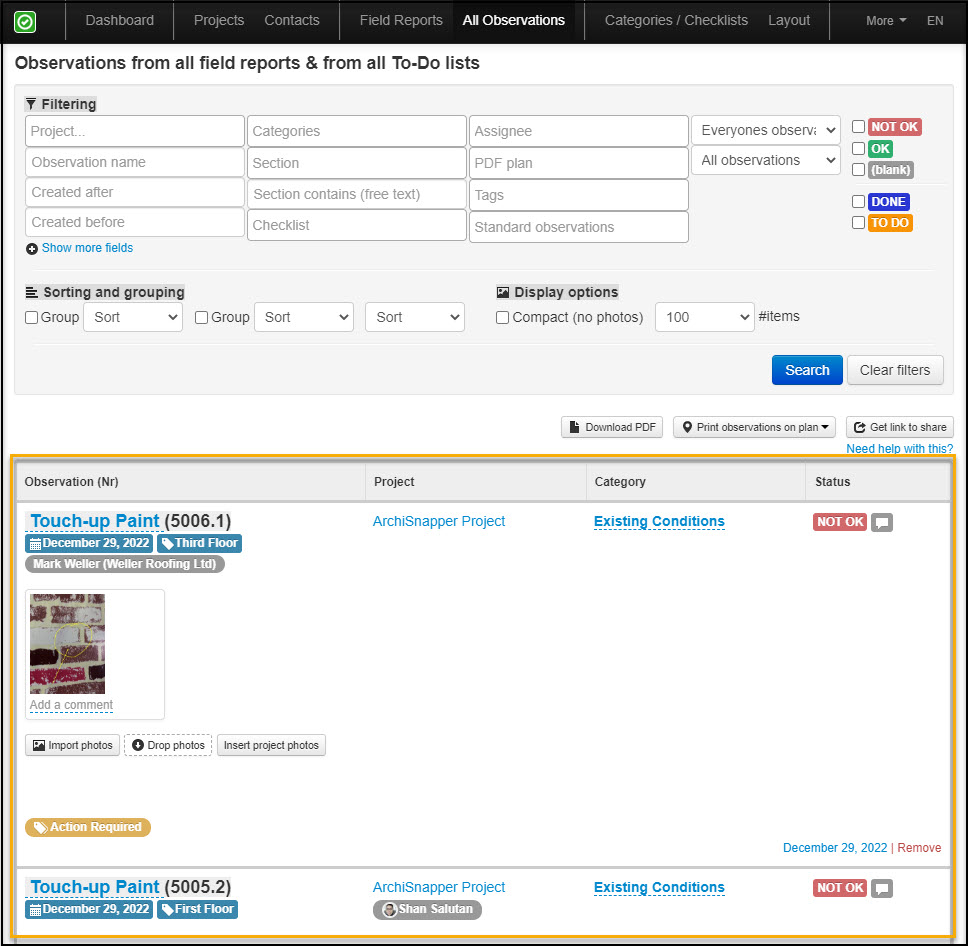This screenshot has width=968, height=946.
Task: Click Existing Conditions category in second row
Action: click(x=659, y=887)
